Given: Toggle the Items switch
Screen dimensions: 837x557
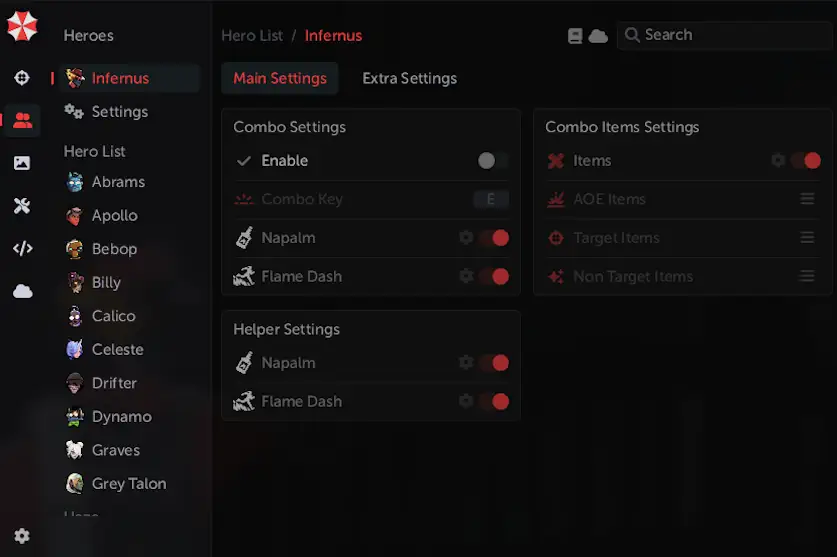Looking at the screenshot, I should tap(806, 160).
